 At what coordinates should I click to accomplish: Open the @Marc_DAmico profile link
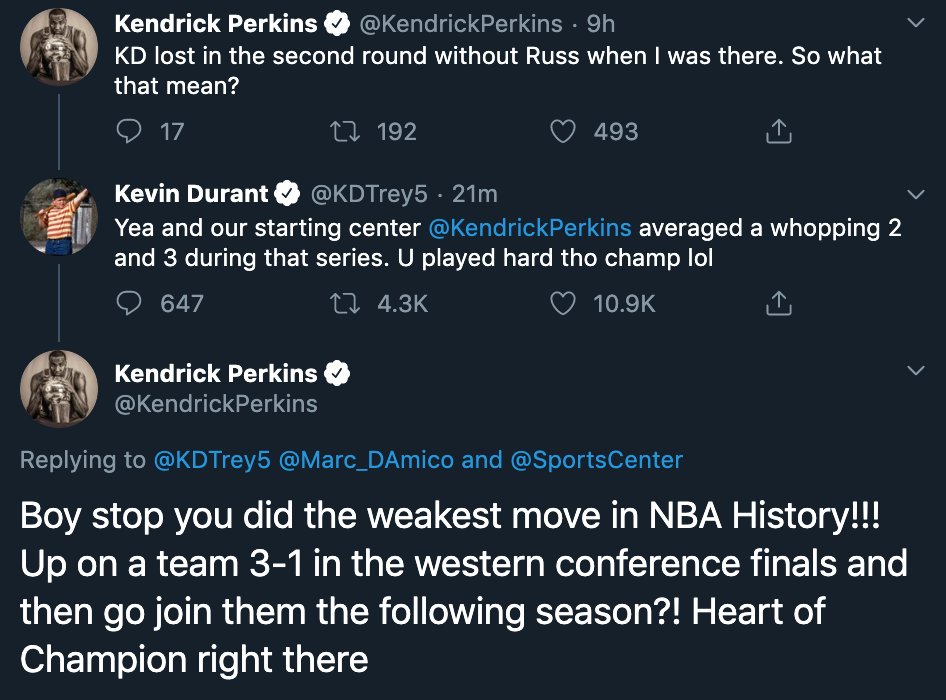click(x=366, y=460)
